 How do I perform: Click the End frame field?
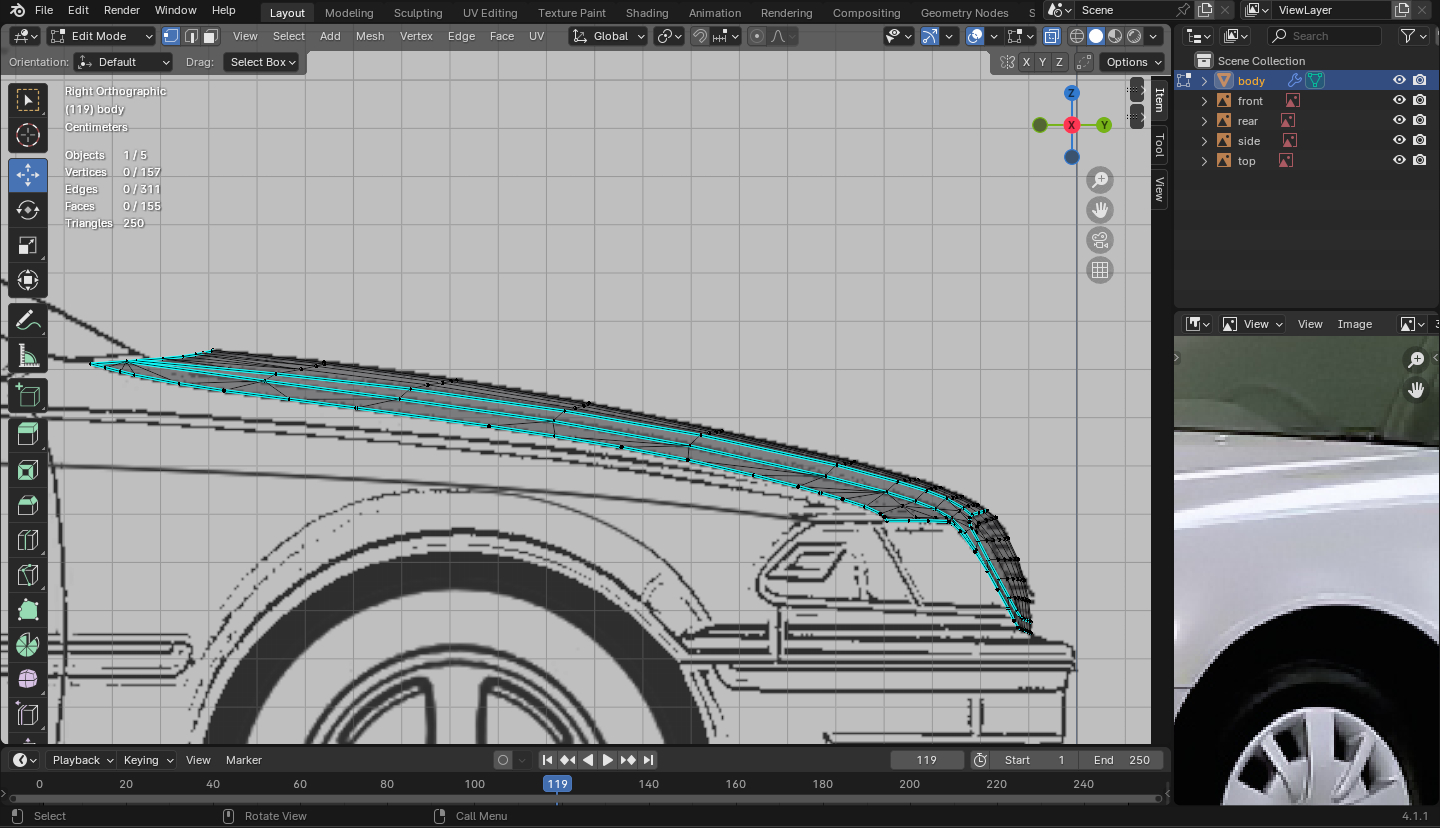coord(1121,760)
